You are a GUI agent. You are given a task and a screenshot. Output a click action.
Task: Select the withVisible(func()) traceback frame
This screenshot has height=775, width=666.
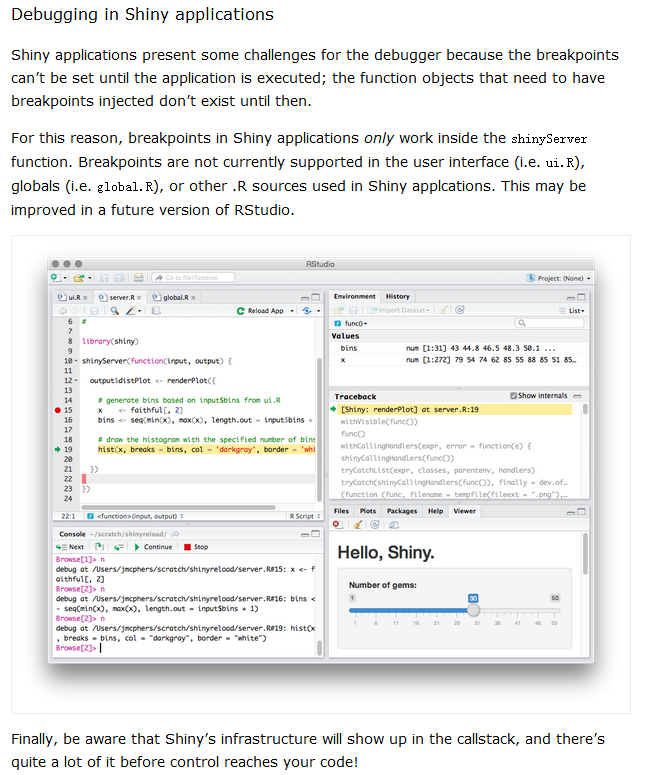point(379,422)
